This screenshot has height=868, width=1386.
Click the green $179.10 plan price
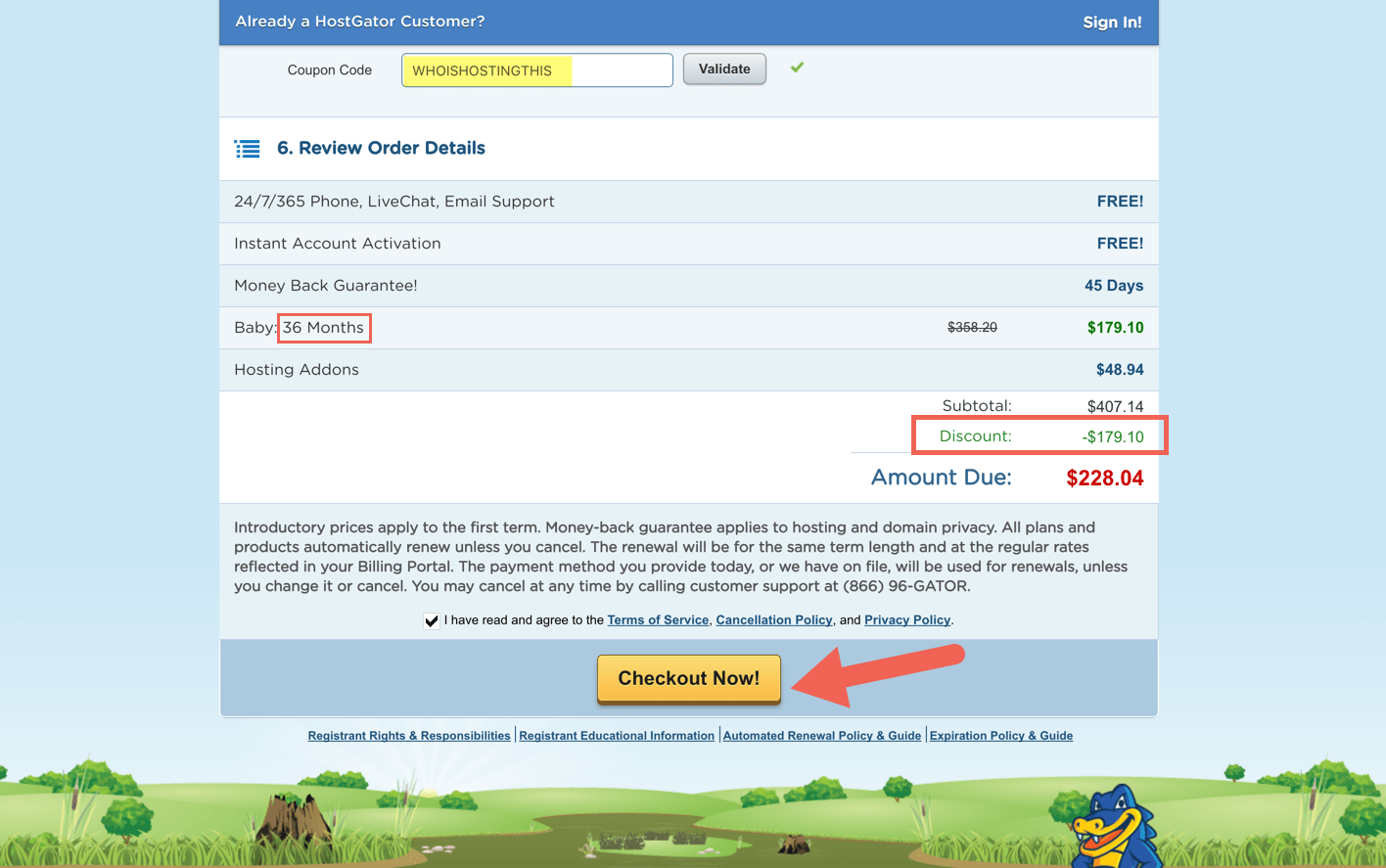pyautogui.click(x=1115, y=328)
